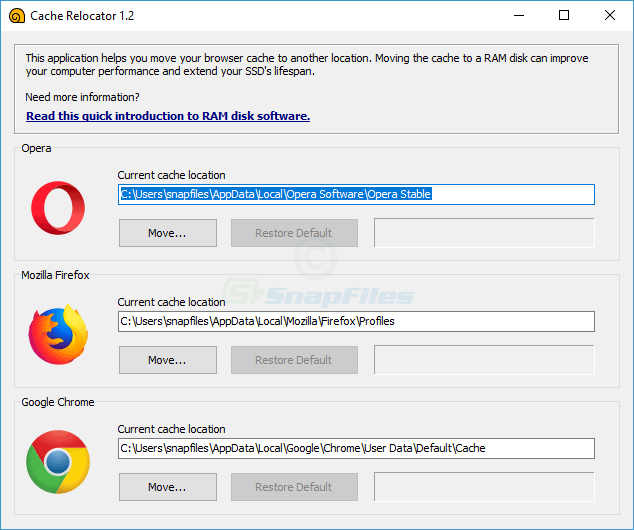The height and width of the screenshot is (530, 634).
Task: Click the Chrome status box beside Restore Default
Action: (x=484, y=487)
